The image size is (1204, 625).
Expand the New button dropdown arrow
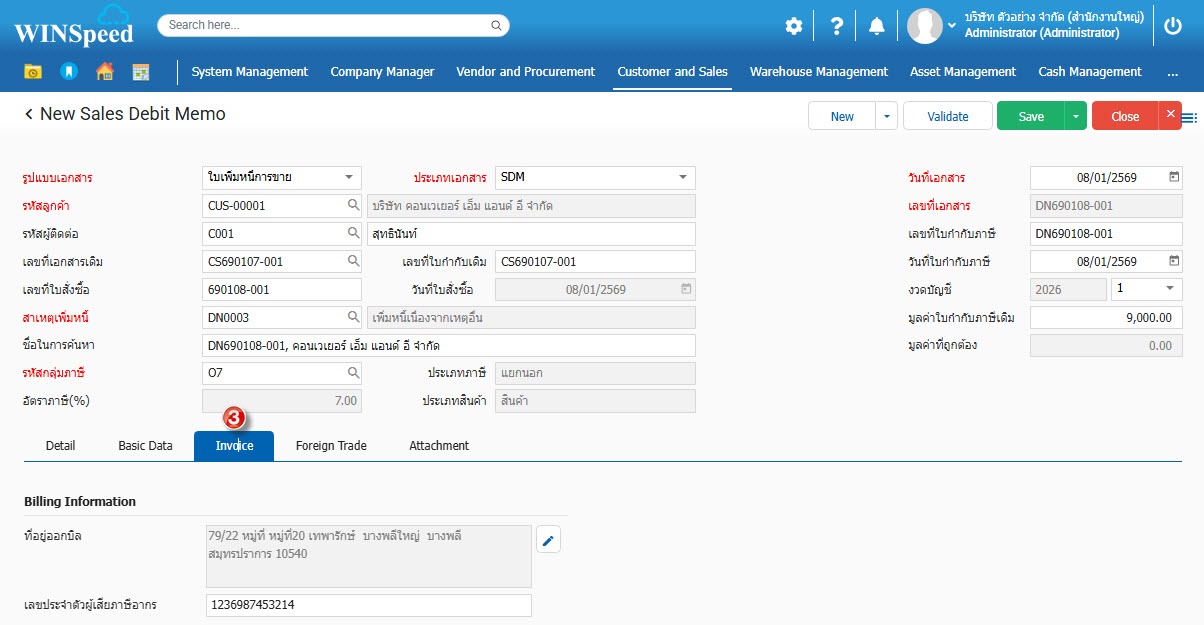[x=886, y=116]
